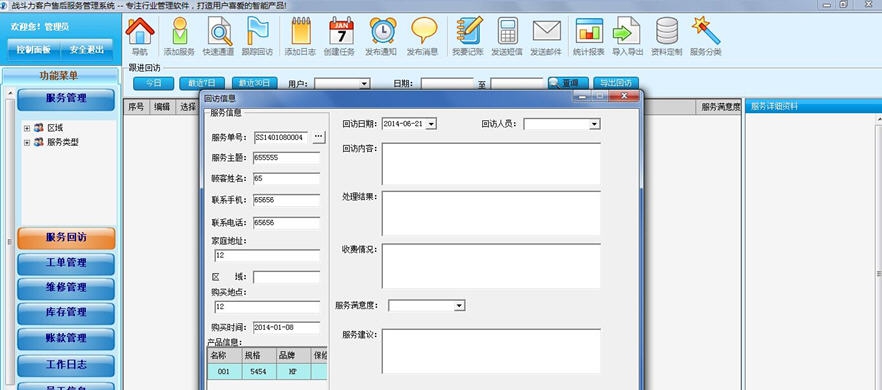Click the 服务主题 input field
Screen dimensions: 882x390
(x=286, y=158)
